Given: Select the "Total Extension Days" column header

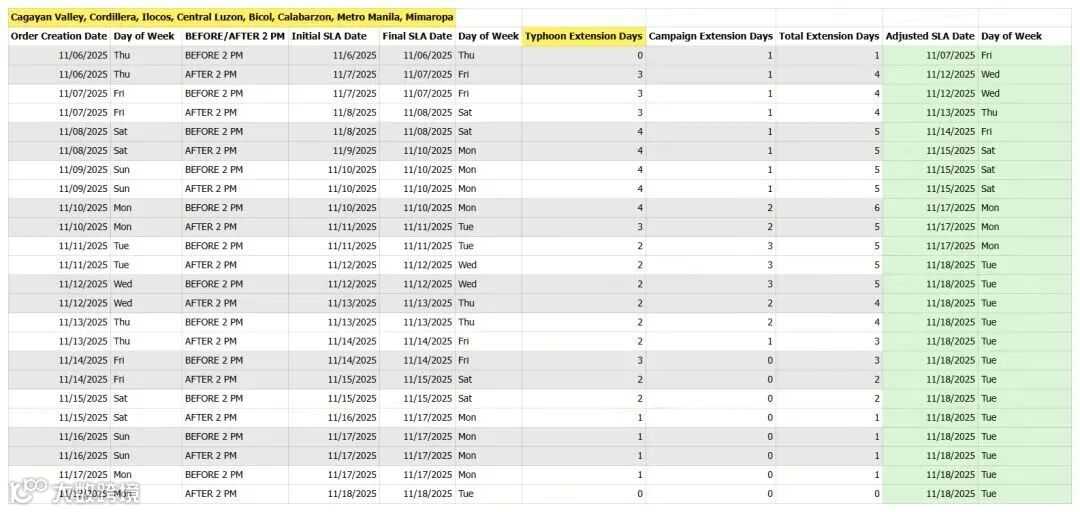Looking at the screenshot, I should coord(829,36).
